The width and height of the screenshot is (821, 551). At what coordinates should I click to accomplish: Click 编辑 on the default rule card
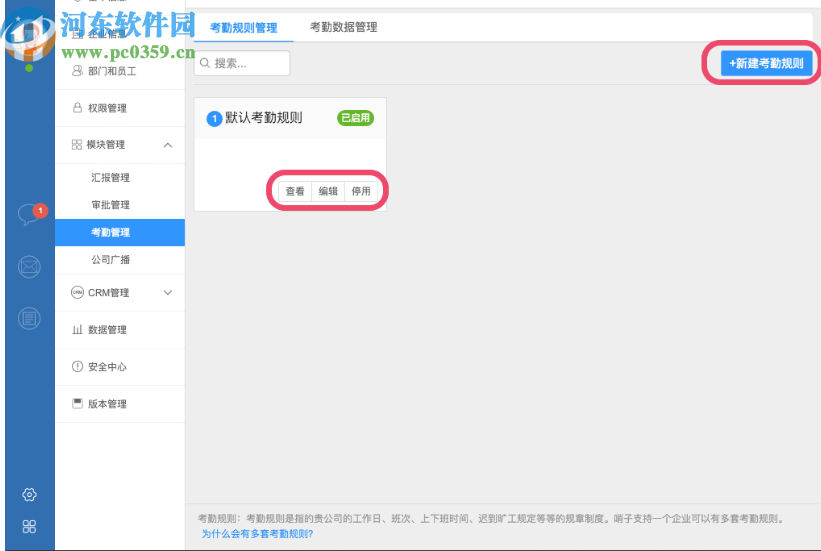point(328,191)
